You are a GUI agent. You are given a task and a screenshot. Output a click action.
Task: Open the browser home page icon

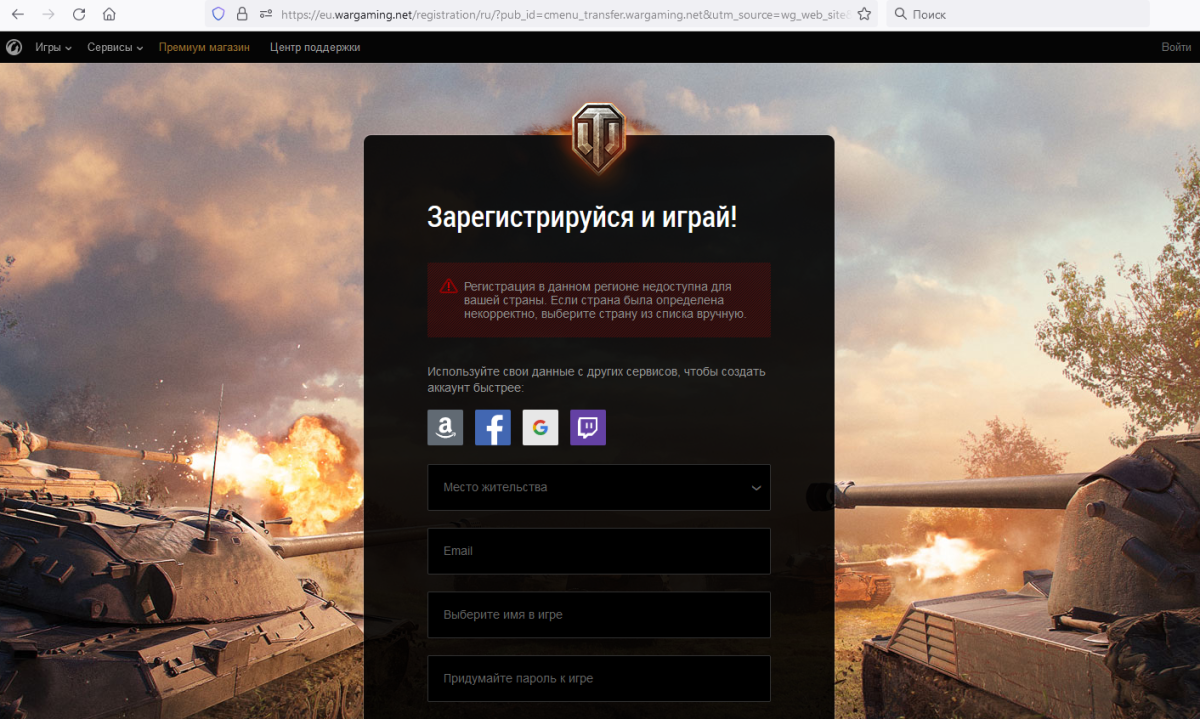coord(109,15)
